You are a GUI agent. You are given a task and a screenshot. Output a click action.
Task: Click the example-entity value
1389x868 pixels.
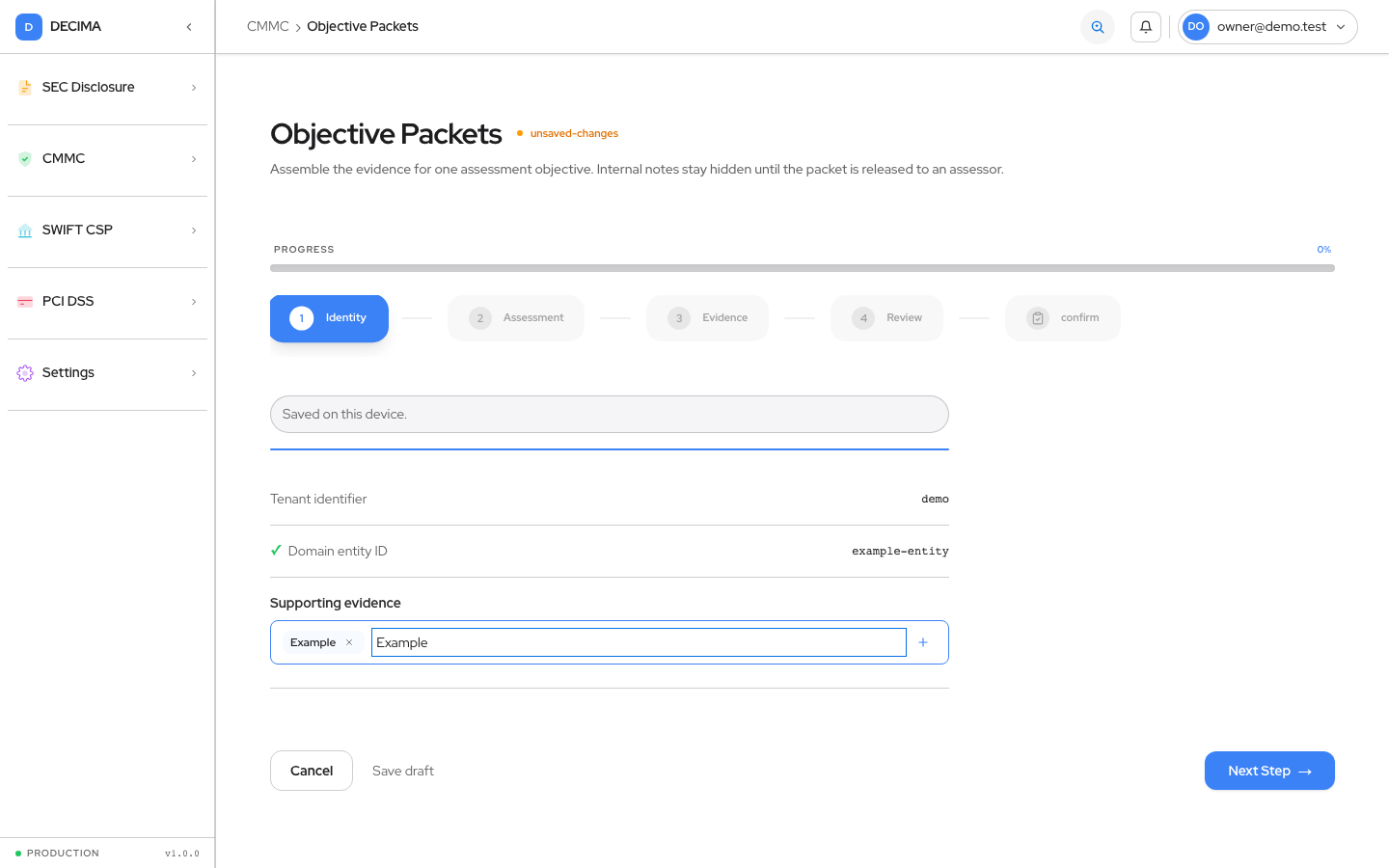tap(900, 552)
